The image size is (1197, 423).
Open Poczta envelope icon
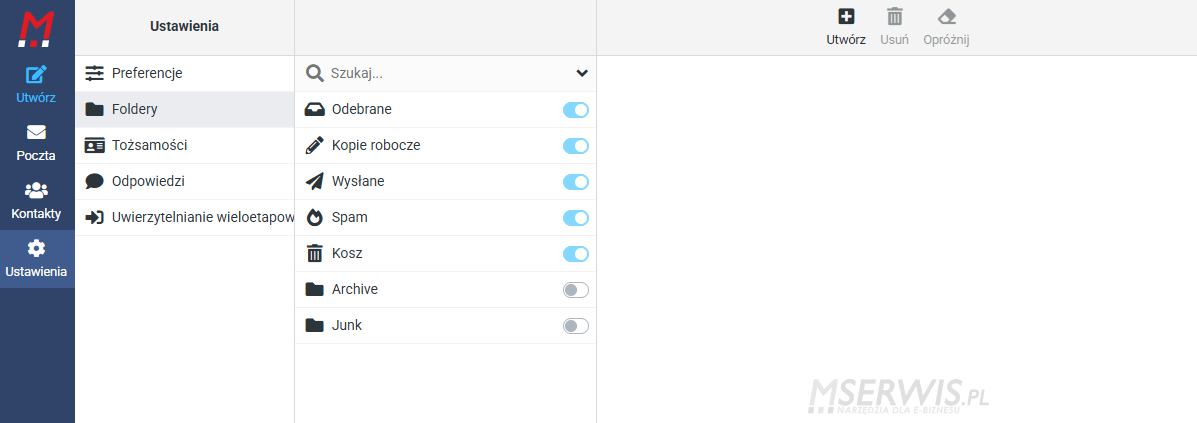[x=36, y=132]
